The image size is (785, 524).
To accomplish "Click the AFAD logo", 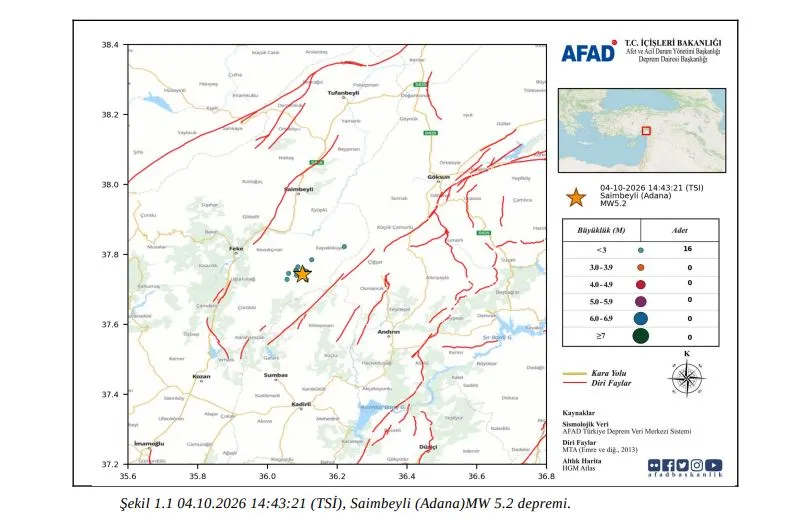I will [x=589, y=52].
